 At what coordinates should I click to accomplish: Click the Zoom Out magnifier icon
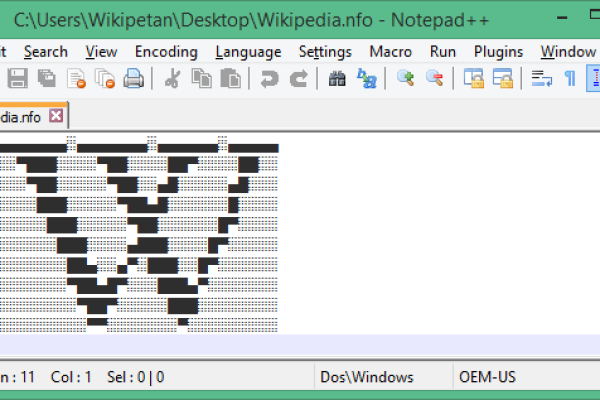(434, 78)
